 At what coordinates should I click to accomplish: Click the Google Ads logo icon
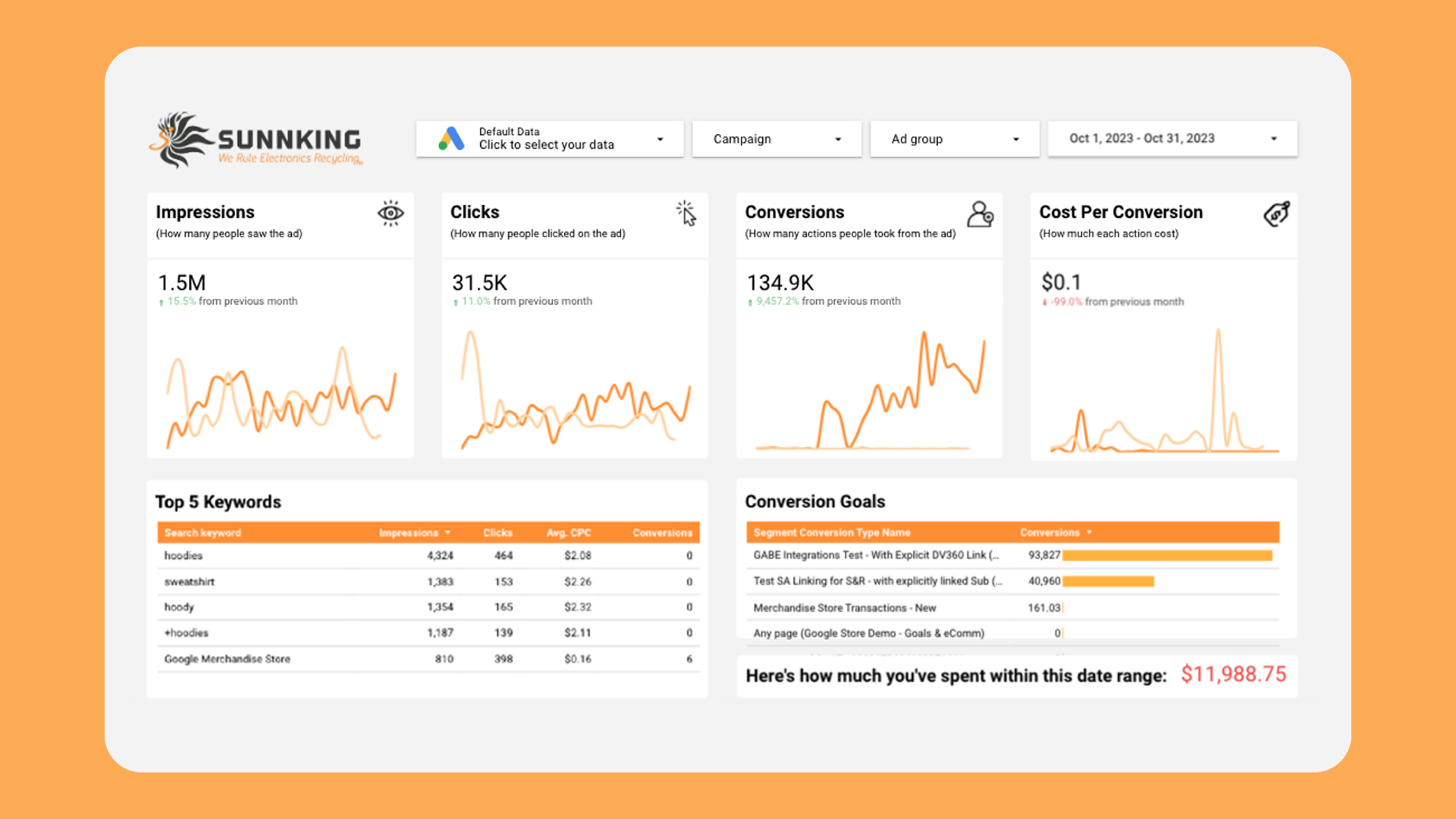pyautogui.click(x=451, y=139)
